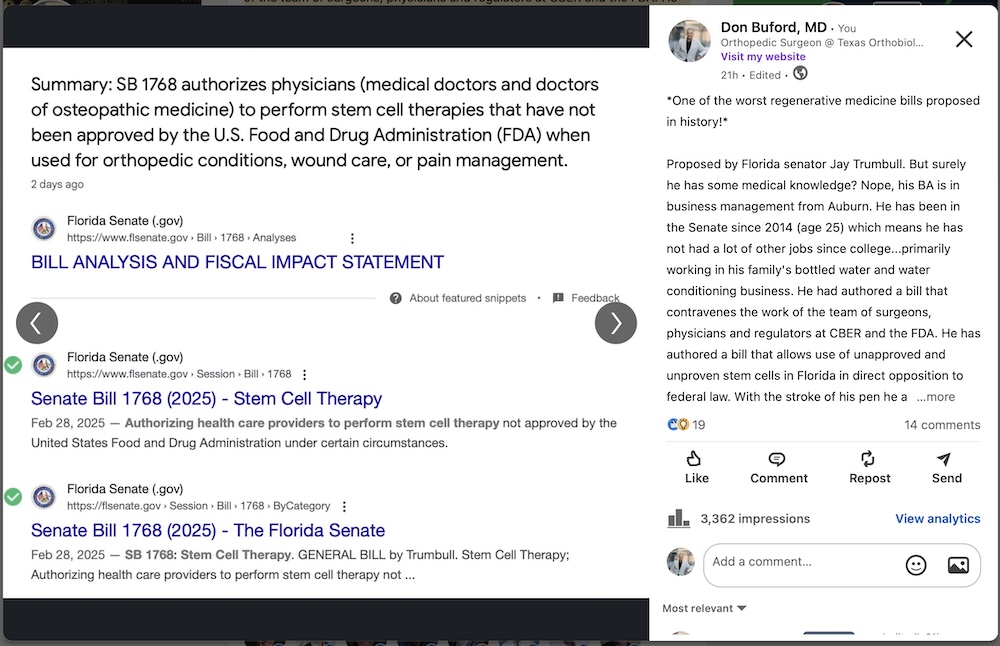1000x646 pixels.
Task: Click the About featured snippets text
Action: click(467, 298)
